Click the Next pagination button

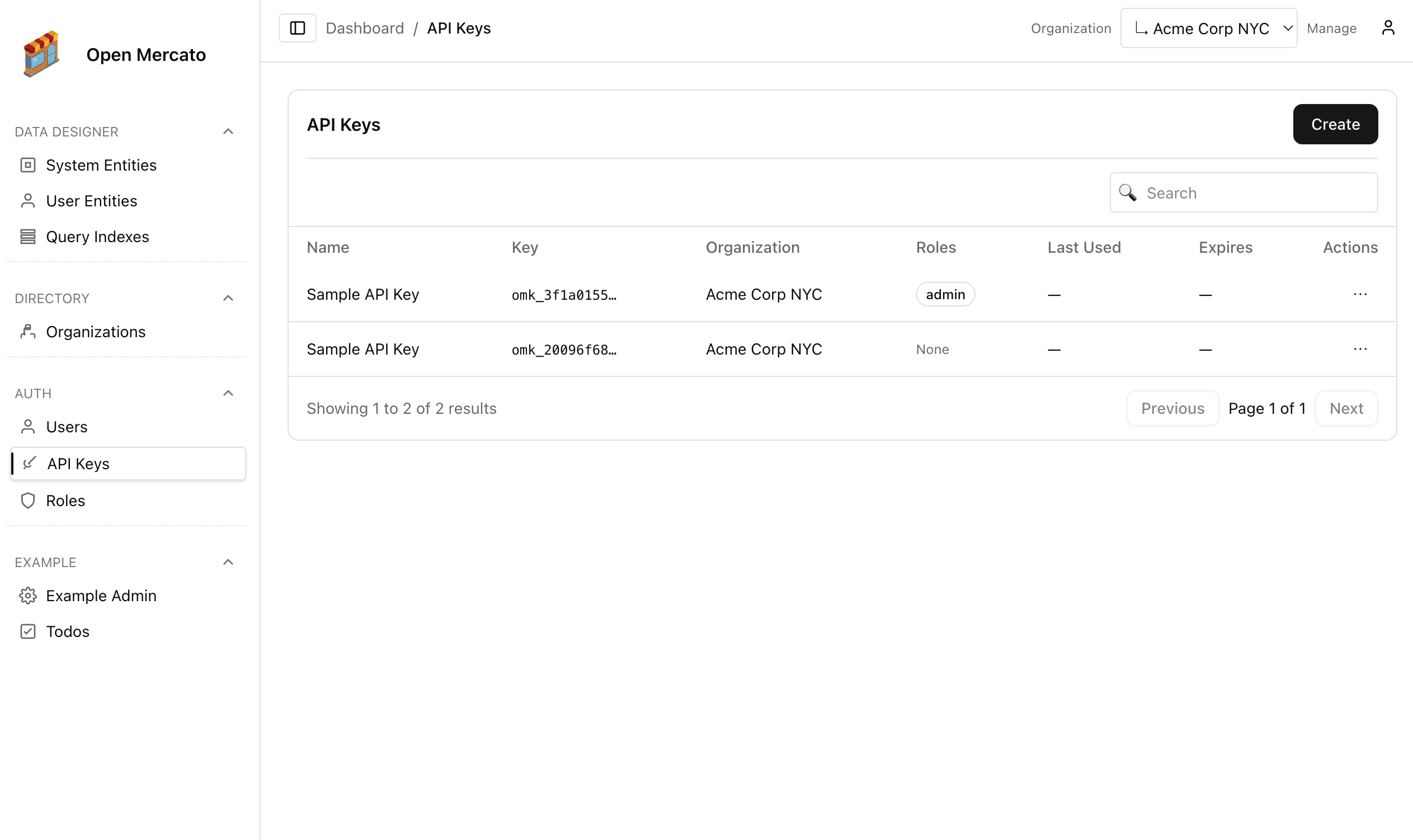click(x=1346, y=408)
